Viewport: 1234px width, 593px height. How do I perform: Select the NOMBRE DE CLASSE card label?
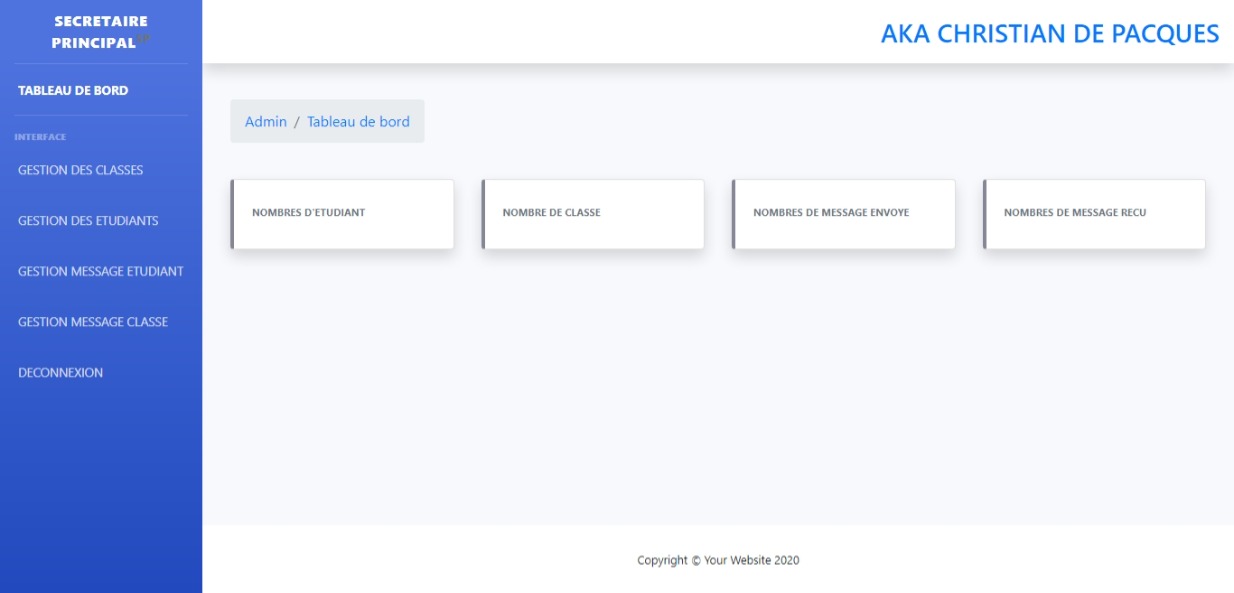click(x=551, y=213)
